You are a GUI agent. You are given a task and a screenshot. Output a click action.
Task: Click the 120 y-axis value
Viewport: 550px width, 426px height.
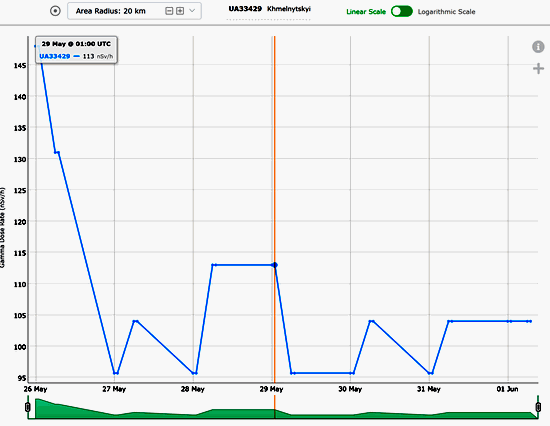20,222
